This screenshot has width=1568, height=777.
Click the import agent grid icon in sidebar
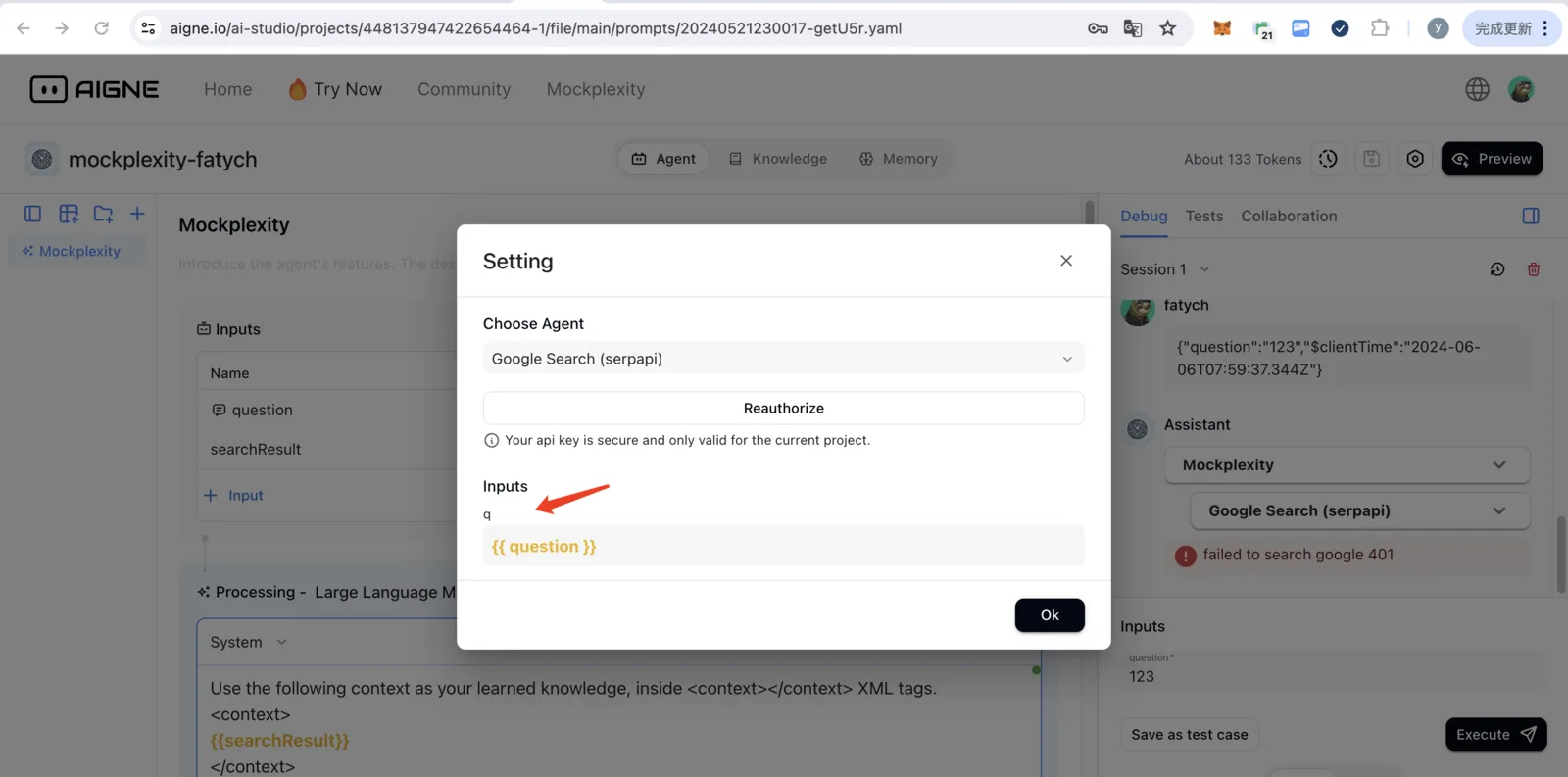tap(69, 214)
